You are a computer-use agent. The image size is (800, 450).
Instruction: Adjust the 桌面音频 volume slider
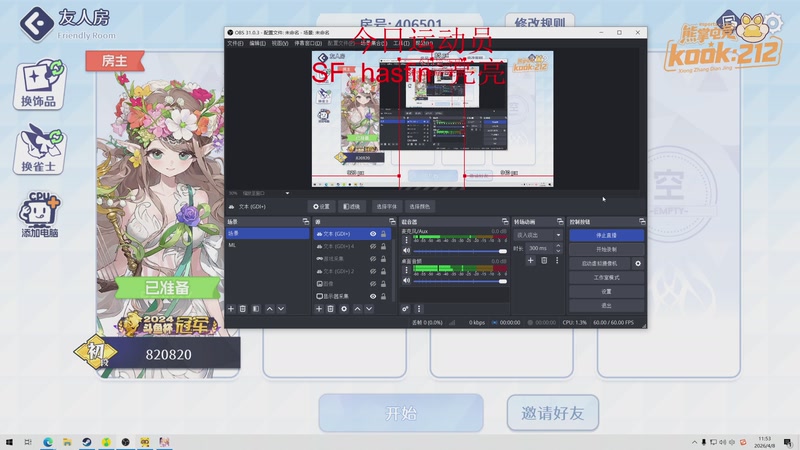point(460,281)
